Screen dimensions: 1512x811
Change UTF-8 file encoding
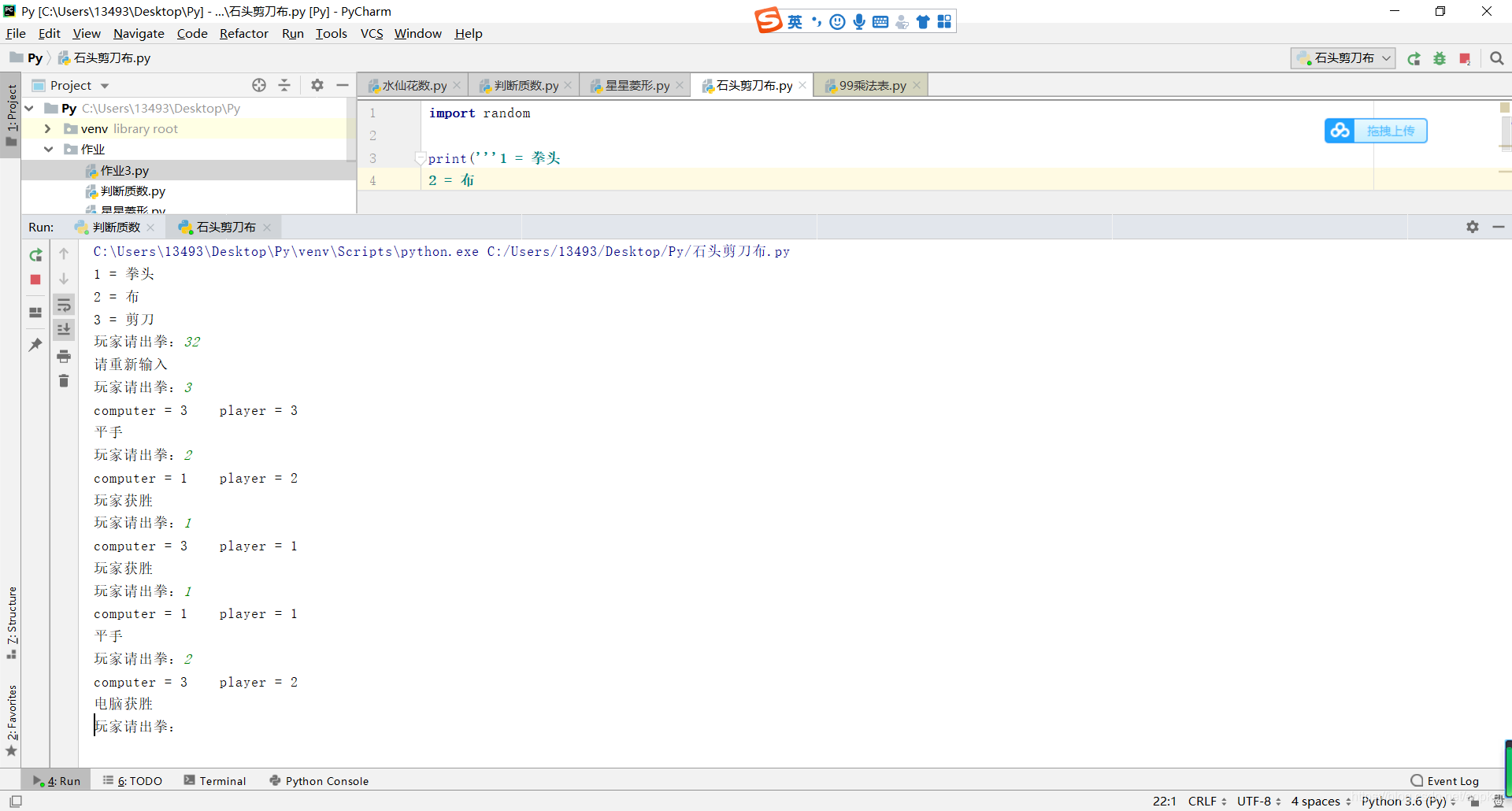click(1258, 801)
